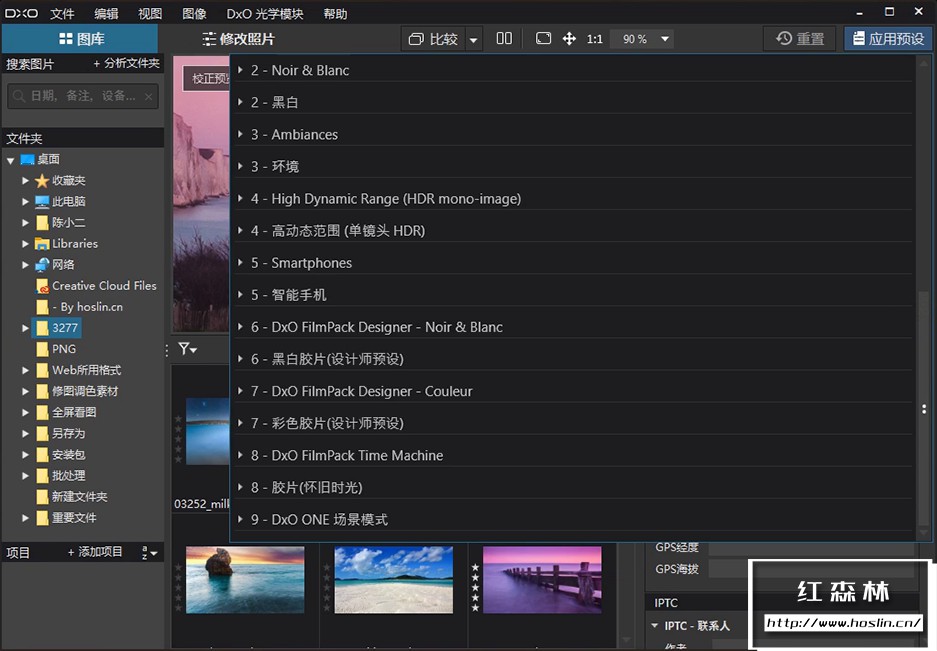
Task: Select the pan/move hand tool icon
Action: [x=568, y=38]
